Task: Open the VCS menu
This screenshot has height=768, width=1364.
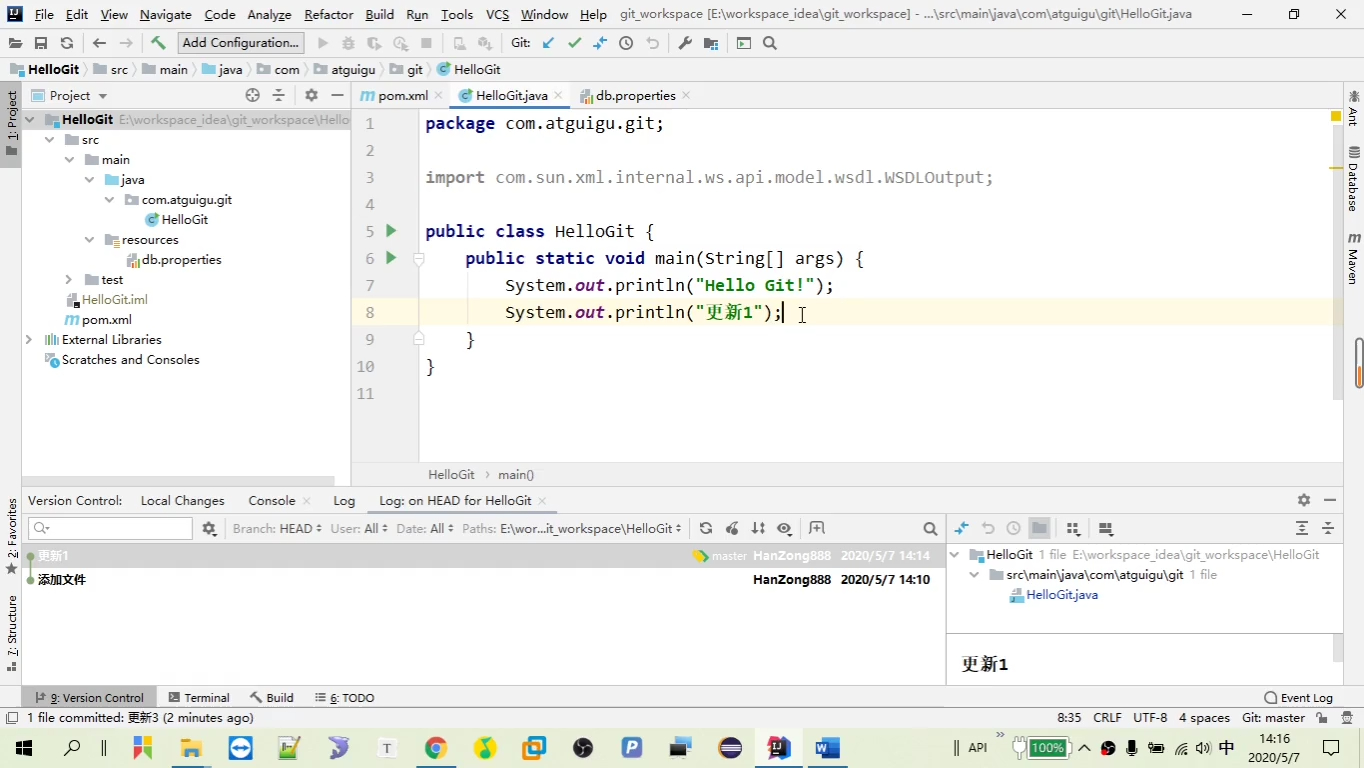Action: click(x=497, y=15)
